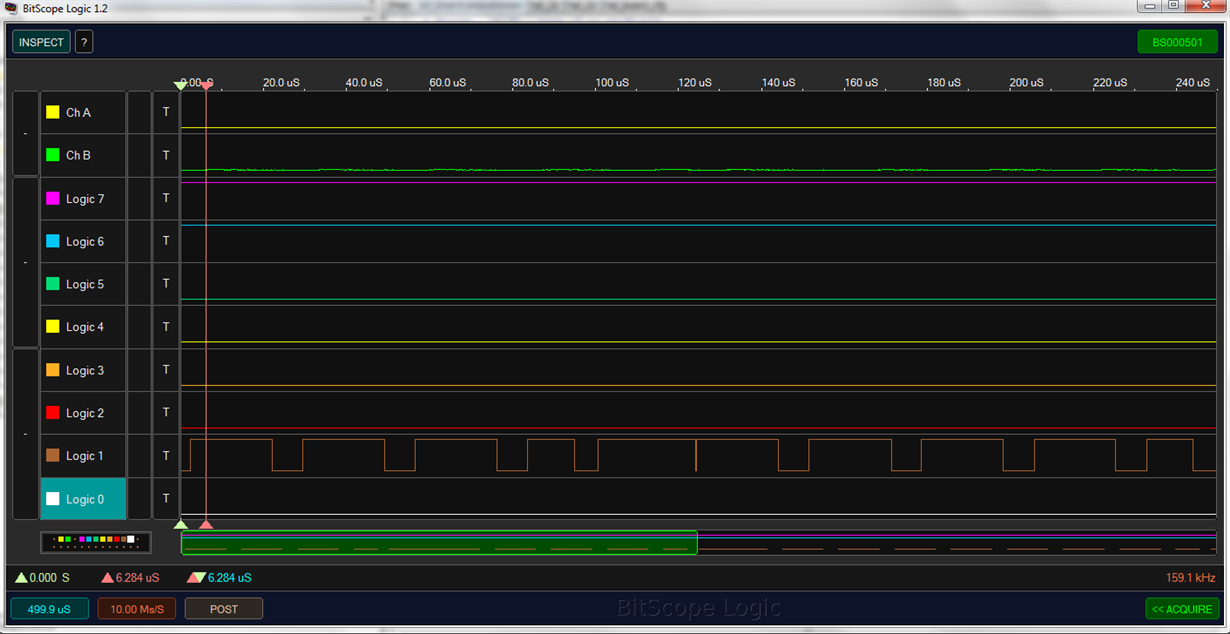
Task: Click the green cursor 0.000 S readout
Action: click(43, 578)
